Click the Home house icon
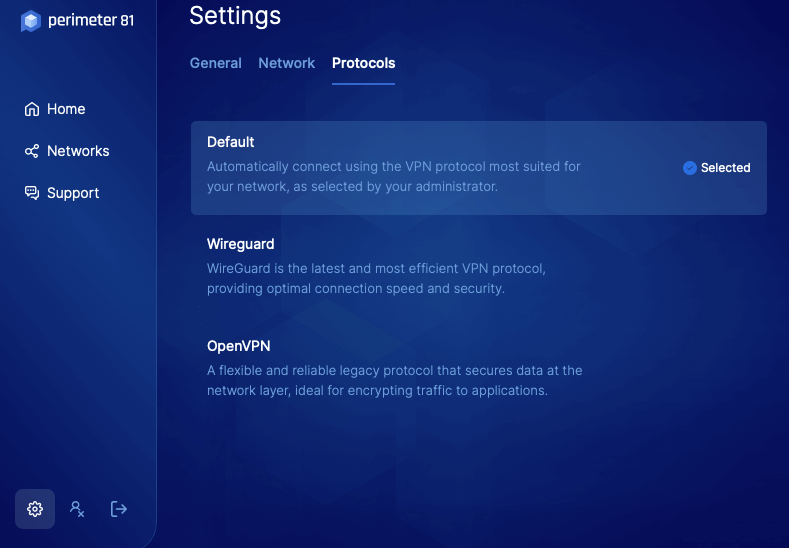This screenshot has height=548, width=789. (x=32, y=109)
